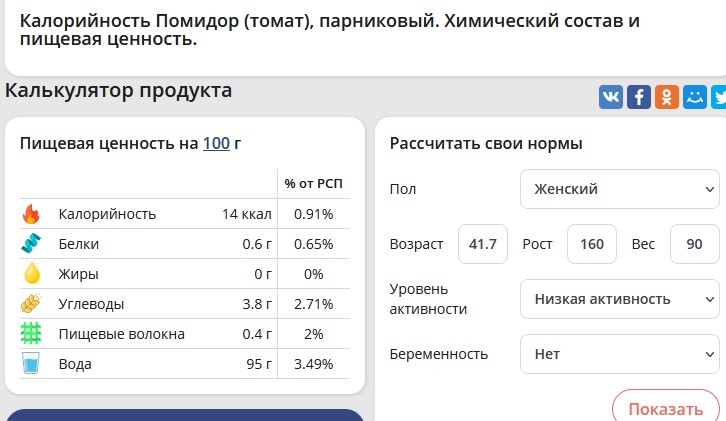Click the Вес field showing 90
The height and width of the screenshot is (421, 726).
click(694, 244)
